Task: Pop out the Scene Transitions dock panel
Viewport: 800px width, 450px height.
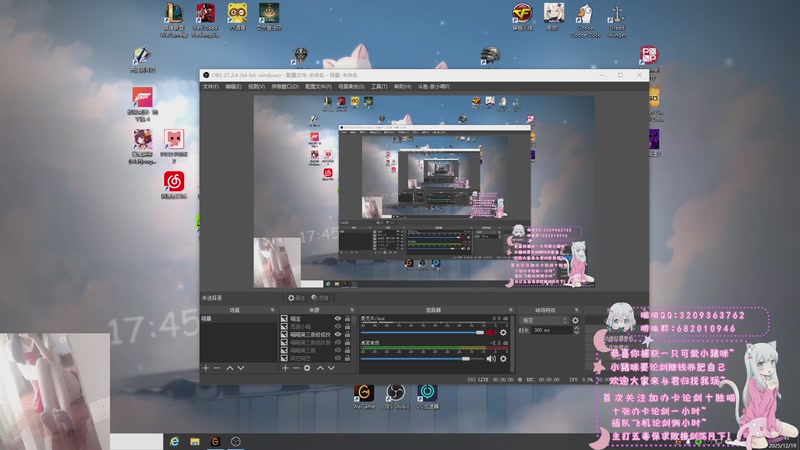Action: [577, 310]
